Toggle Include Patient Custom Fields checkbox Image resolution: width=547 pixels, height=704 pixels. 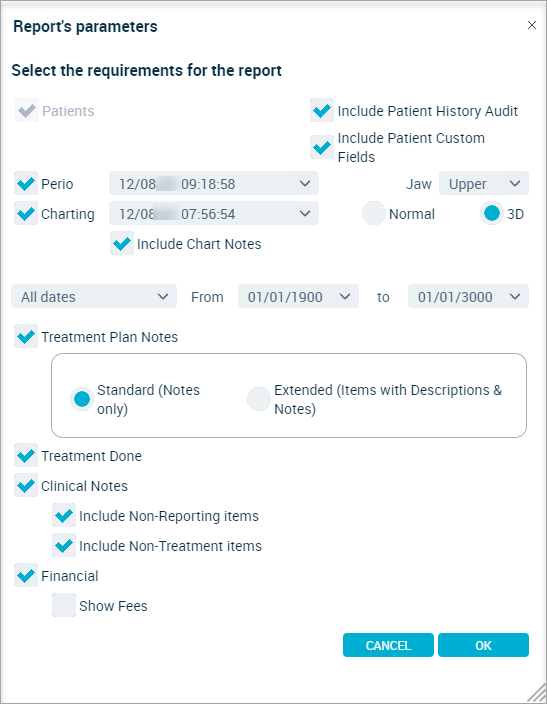click(x=322, y=147)
